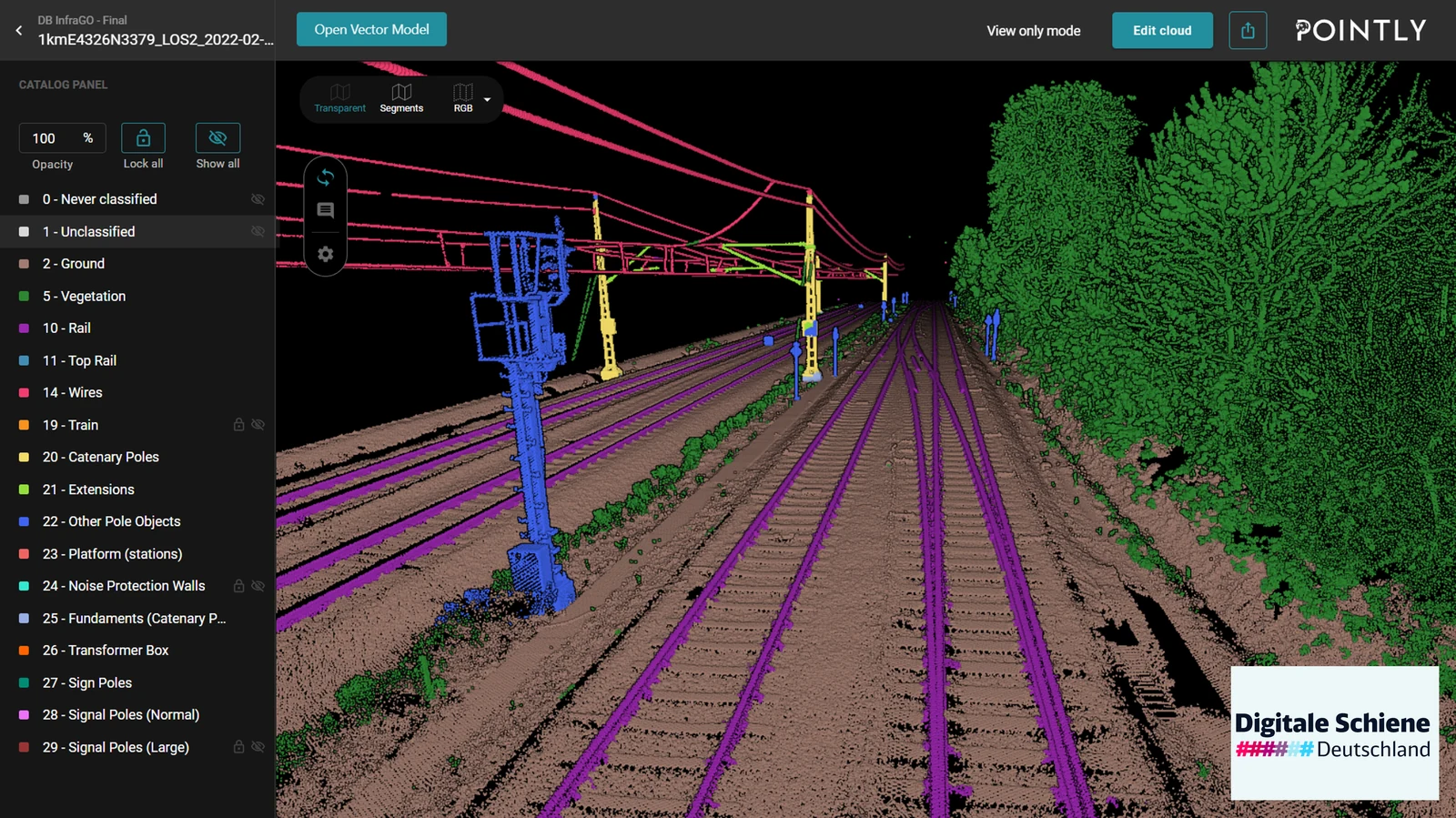The height and width of the screenshot is (818, 1456).
Task: Click the 14 - Wires color swatch
Action: (24, 393)
